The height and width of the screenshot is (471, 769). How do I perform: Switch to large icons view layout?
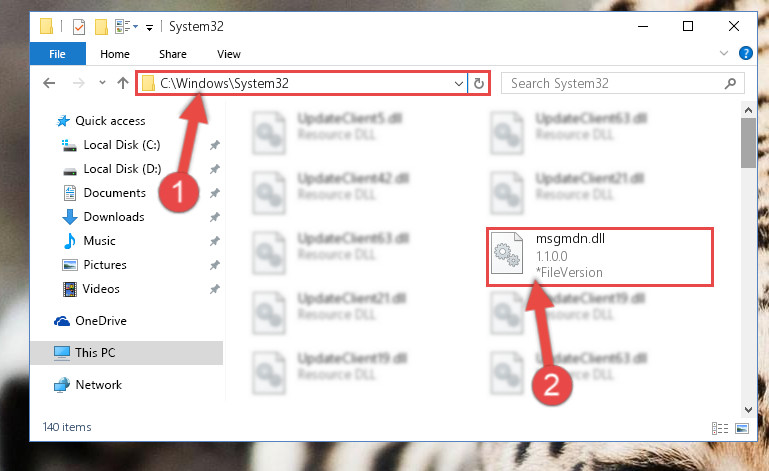[x=742, y=428]
